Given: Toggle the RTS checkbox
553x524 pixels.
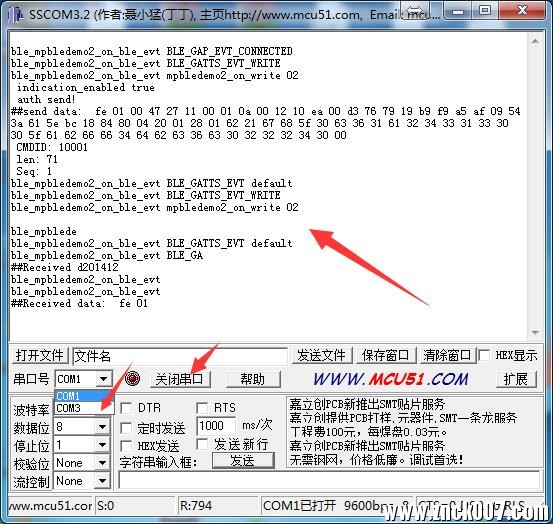Looking at the screenshot, I should 202,408.
